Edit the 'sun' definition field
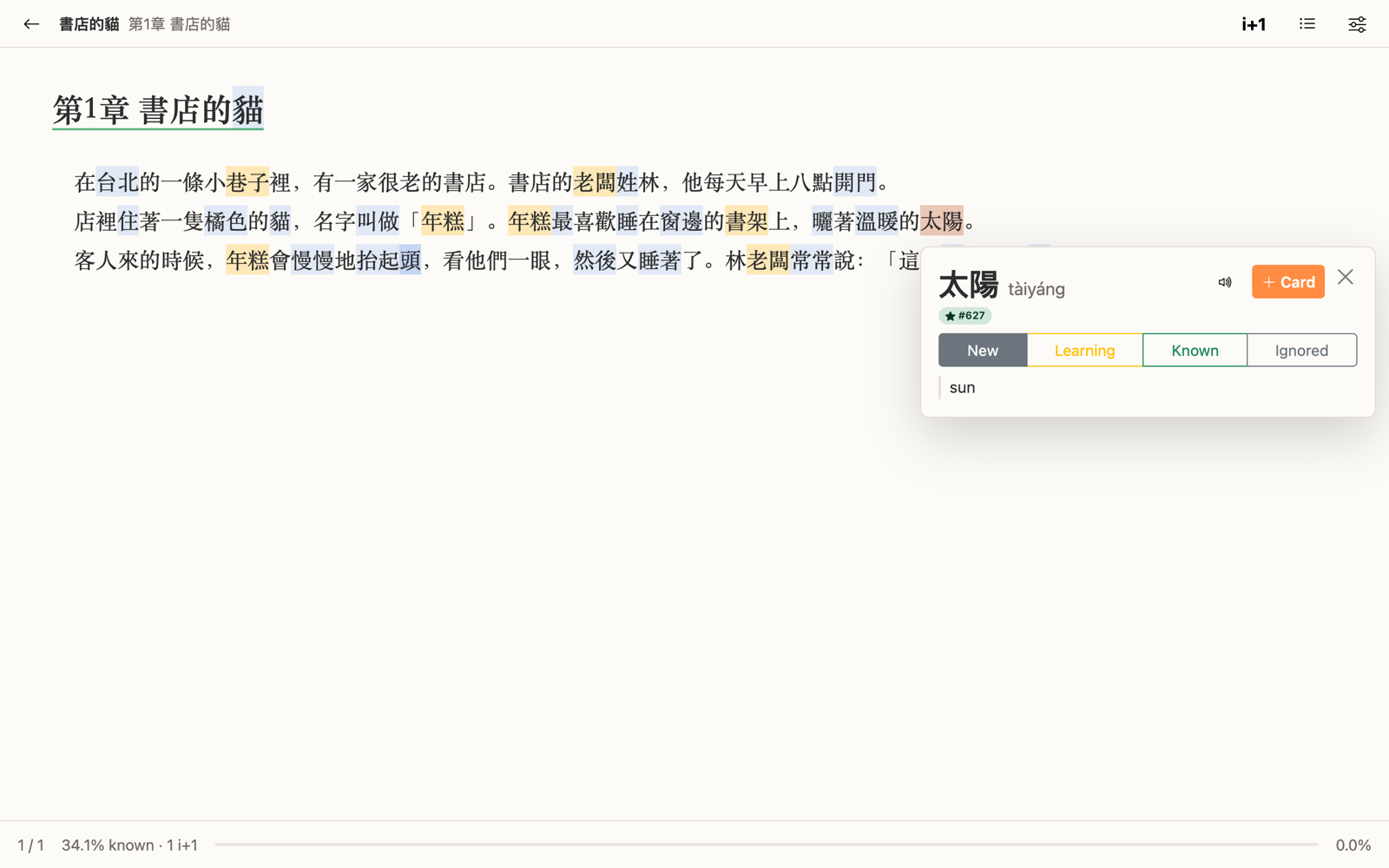This screenshot has width=1389, height=868. coord(1148,388)
